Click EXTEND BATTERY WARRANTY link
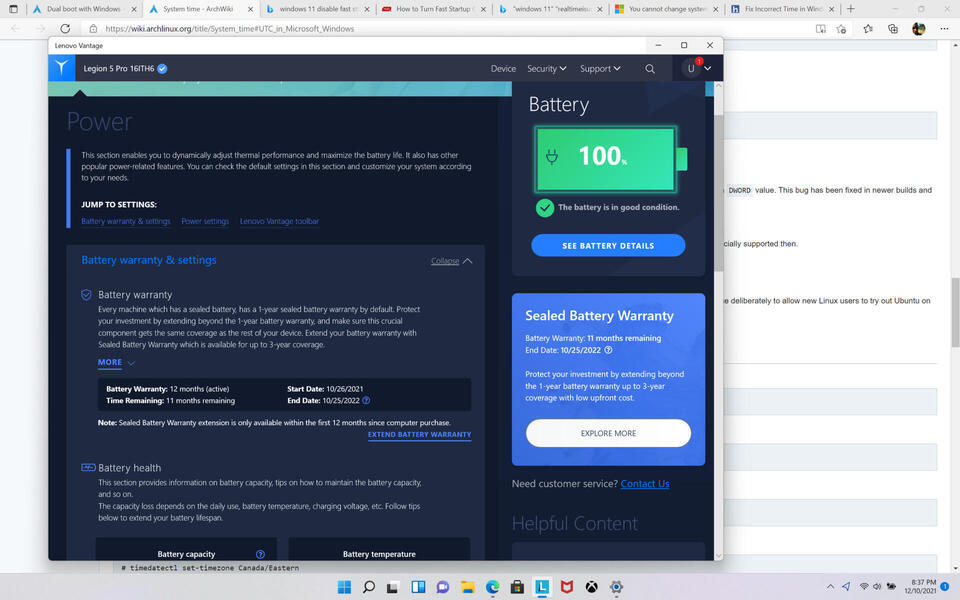The width and height of the screenshot is (960, 600). (x=419, y=435)
